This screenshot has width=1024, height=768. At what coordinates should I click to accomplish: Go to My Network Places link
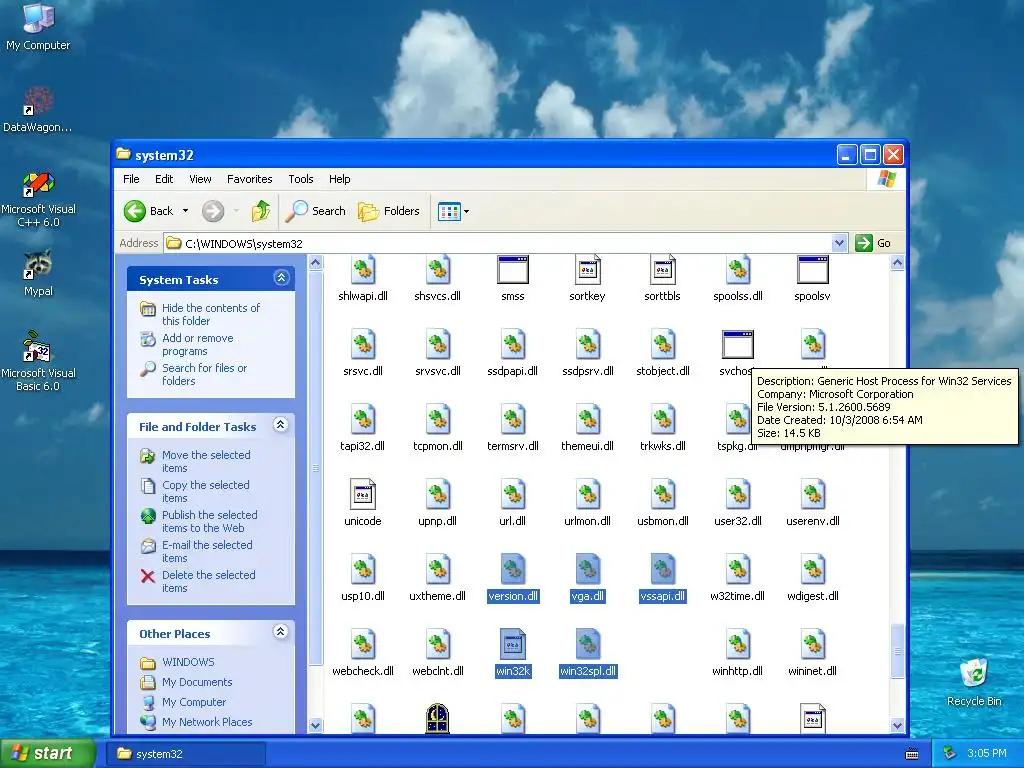tap(207, 722)
